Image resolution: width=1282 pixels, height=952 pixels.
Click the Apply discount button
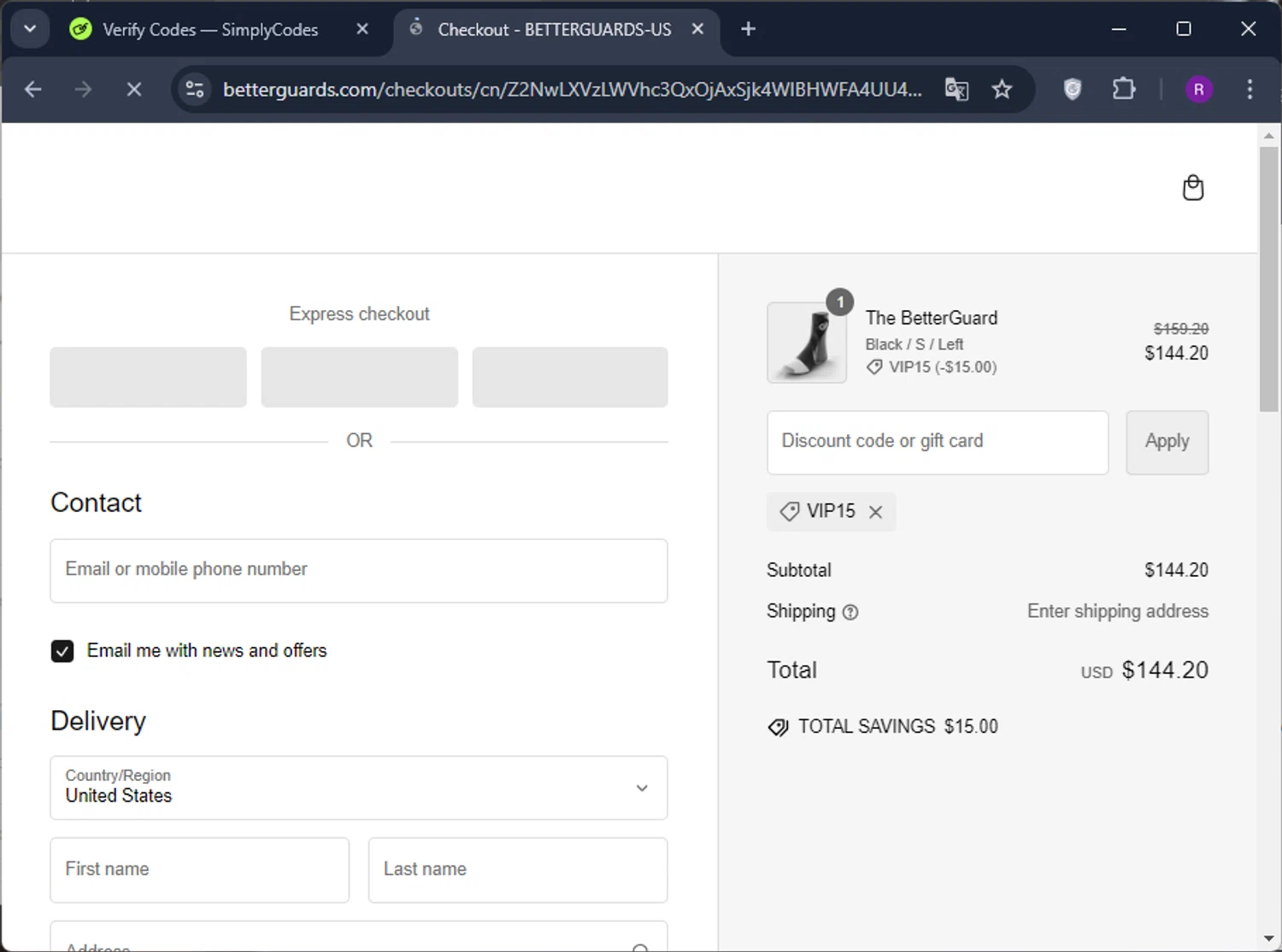[x=1167, y=442]
